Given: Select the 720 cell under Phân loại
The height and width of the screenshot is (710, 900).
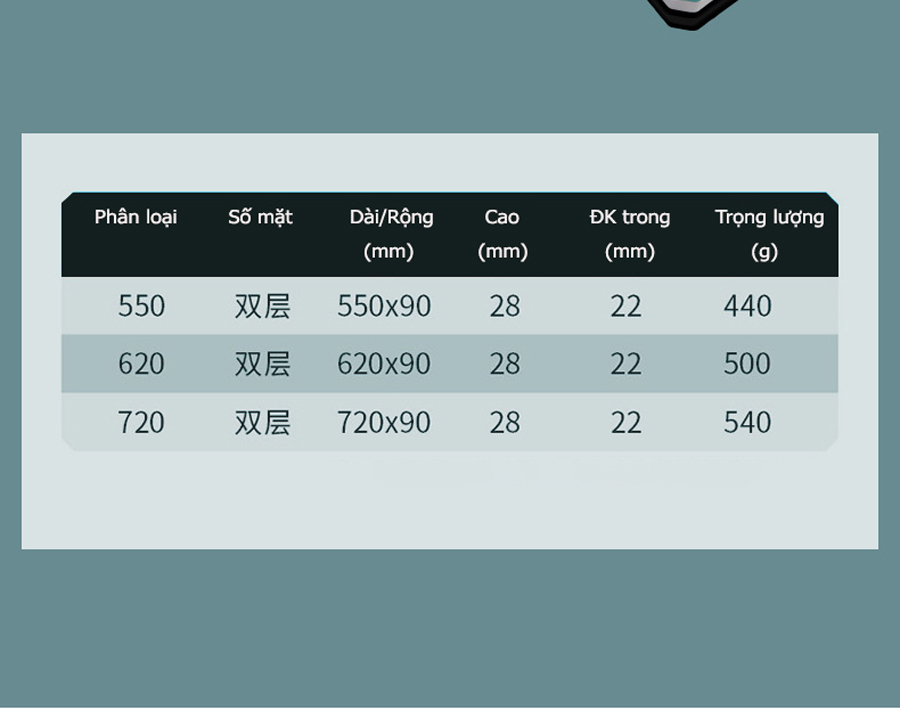Looking at the screenshot, I should coord(141,422).
